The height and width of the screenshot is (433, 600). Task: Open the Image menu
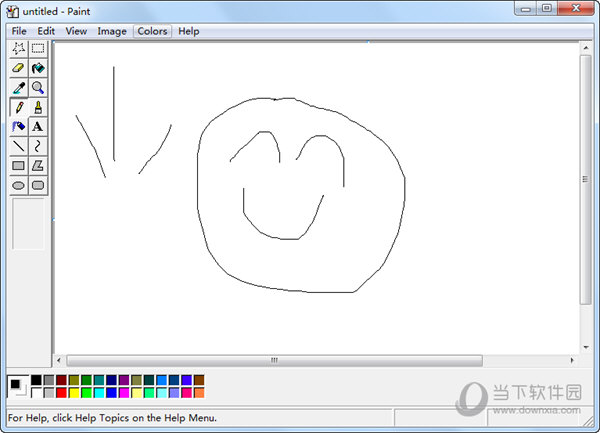click(x=111, y=31)
